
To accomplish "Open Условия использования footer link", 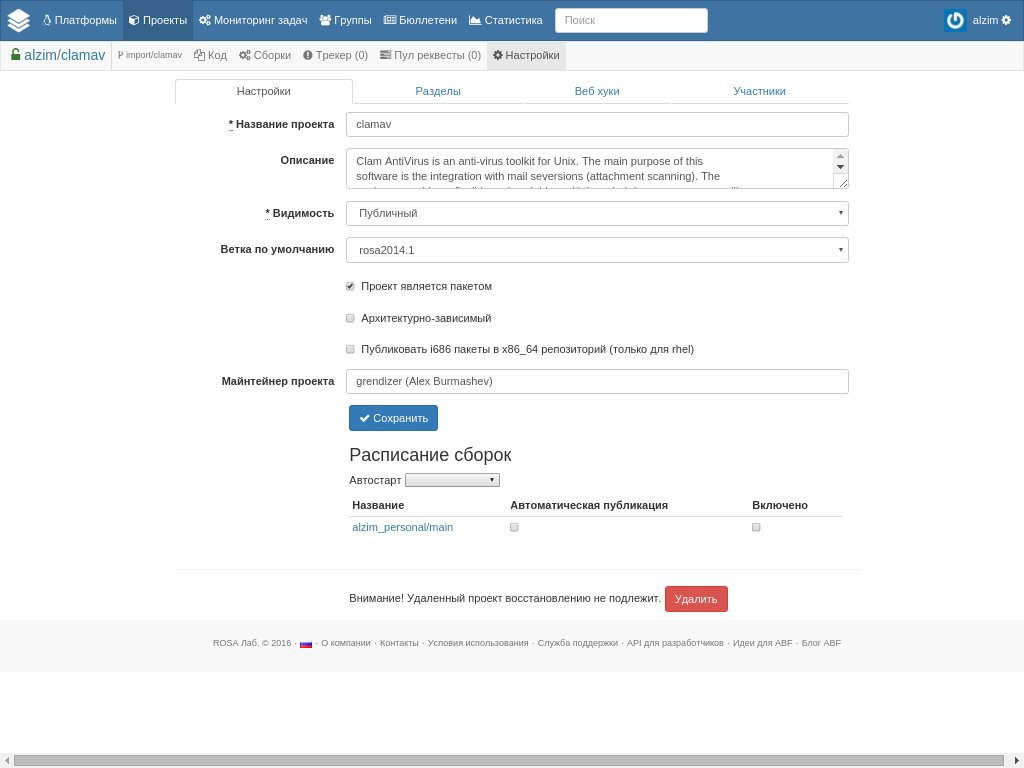I will coord(478,643).
